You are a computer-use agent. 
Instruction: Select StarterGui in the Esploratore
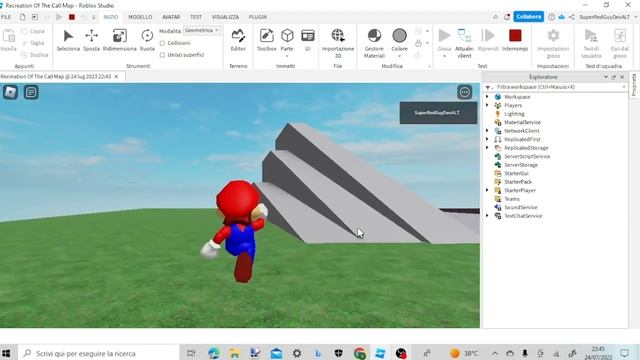(x=516, y=173)
